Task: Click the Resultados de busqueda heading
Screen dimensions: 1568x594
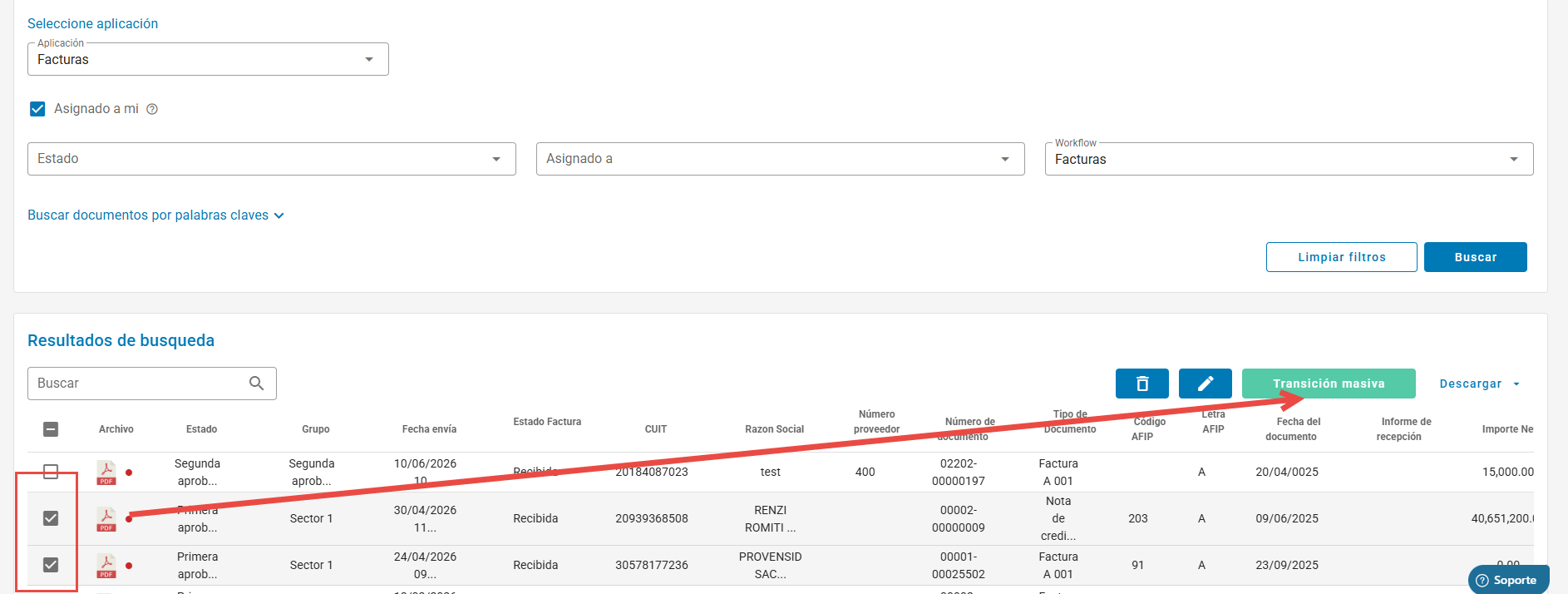Action: 121,340
